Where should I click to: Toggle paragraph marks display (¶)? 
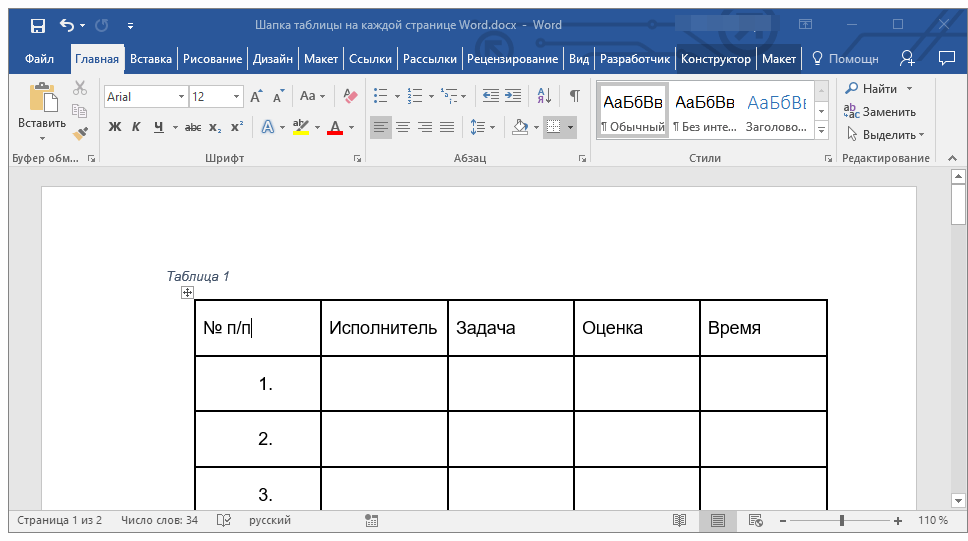tap(574, 97)
